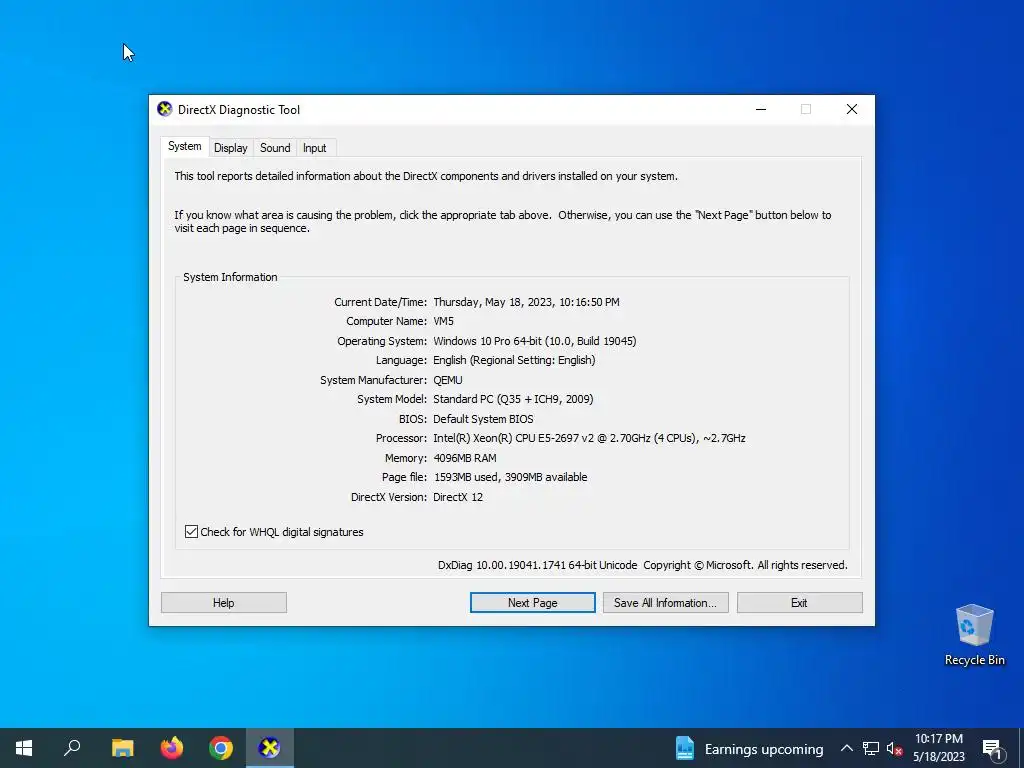Image resolution: width=1024 pixels, height=768 pixels.
Task: Click the DirectX Diagnostic Tool title text
Action: [x=239, y=110]
